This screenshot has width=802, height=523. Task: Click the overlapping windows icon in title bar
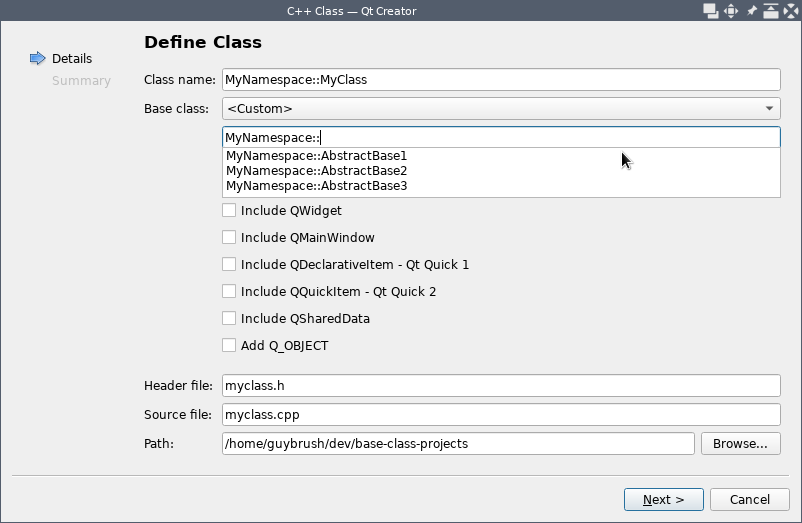(711, 11)
